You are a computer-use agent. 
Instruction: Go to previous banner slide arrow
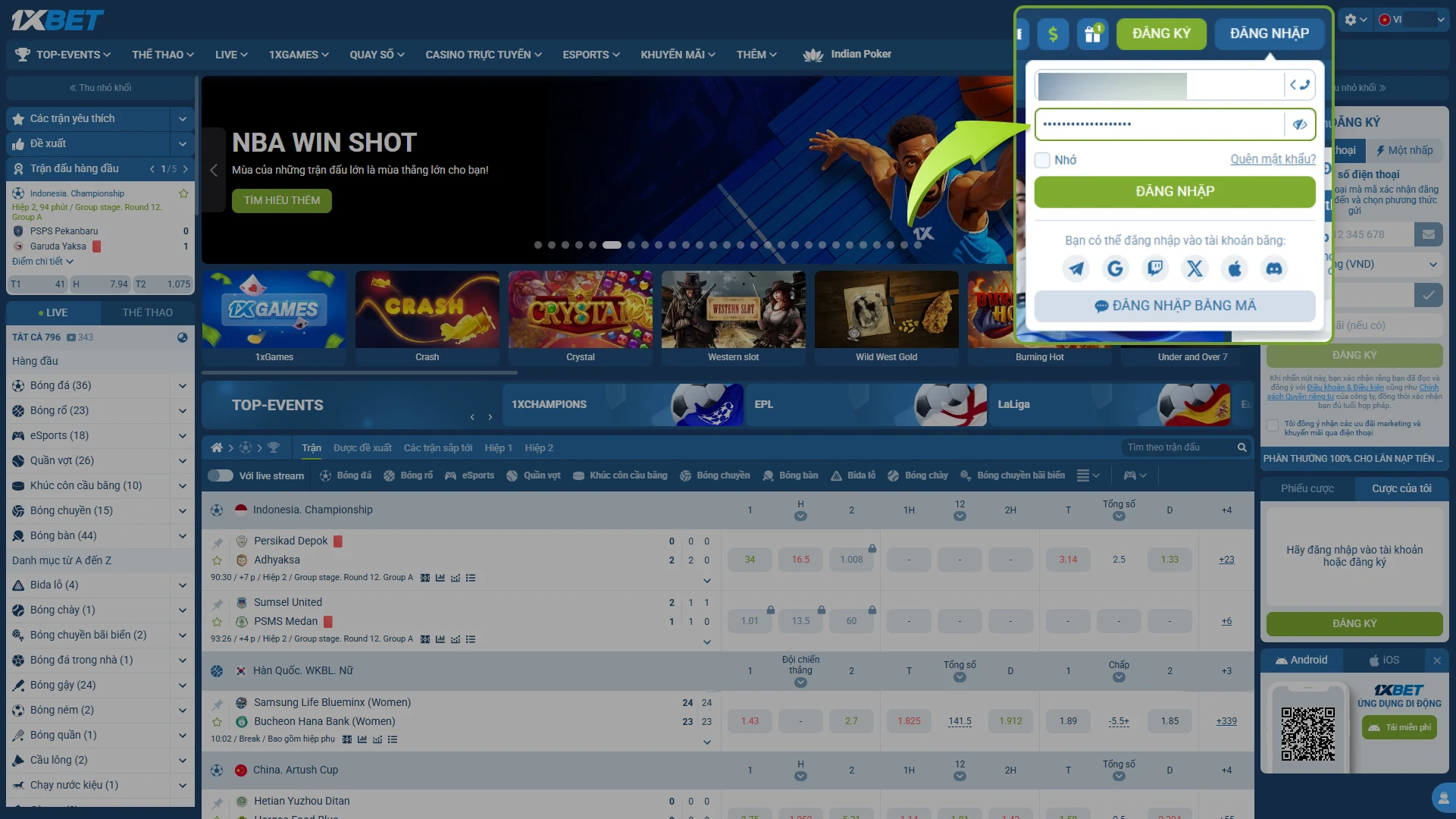[x=214, y=171]
